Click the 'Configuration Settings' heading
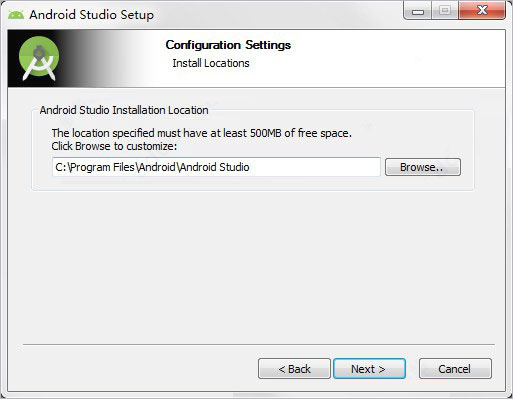This screenshot has height=399, width=513. pyautogui.click(x=228, y=45)
